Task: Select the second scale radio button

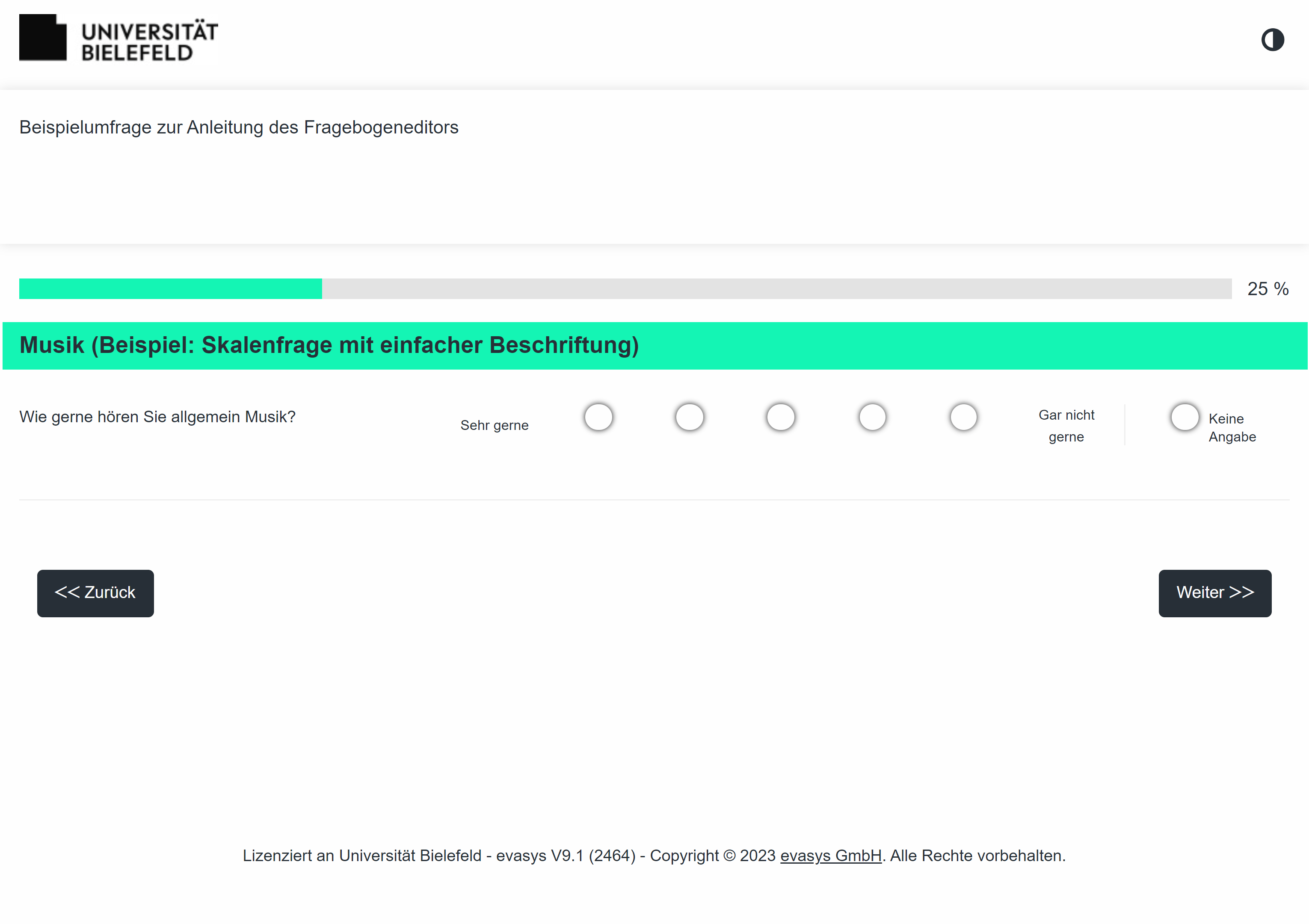Action: (x=689, y=417)
